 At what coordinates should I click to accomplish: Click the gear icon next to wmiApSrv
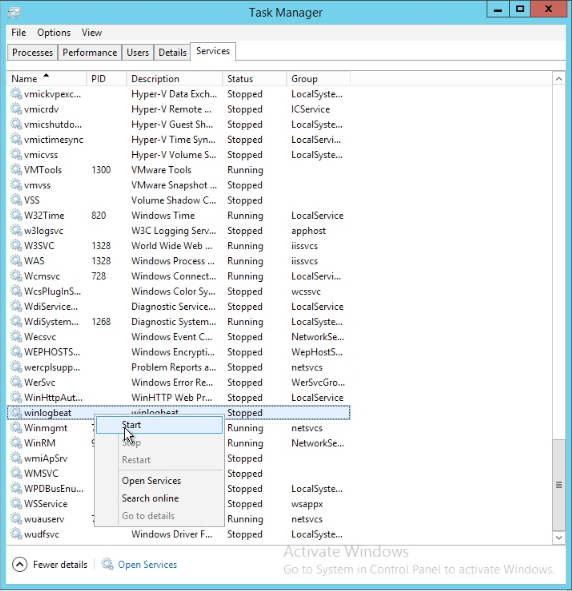[x=16, y=458]
